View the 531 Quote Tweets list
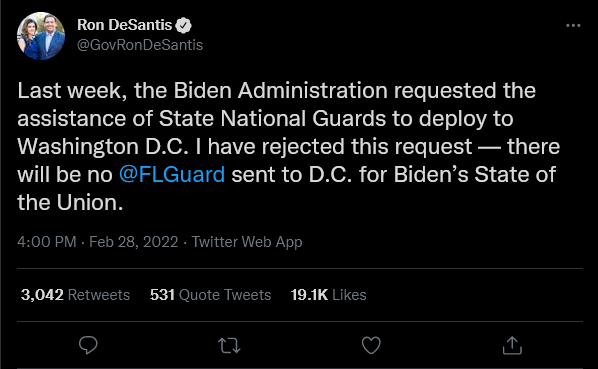Image resolution: width=598 pixels, height=369 pixels. [x=211, y=295]
